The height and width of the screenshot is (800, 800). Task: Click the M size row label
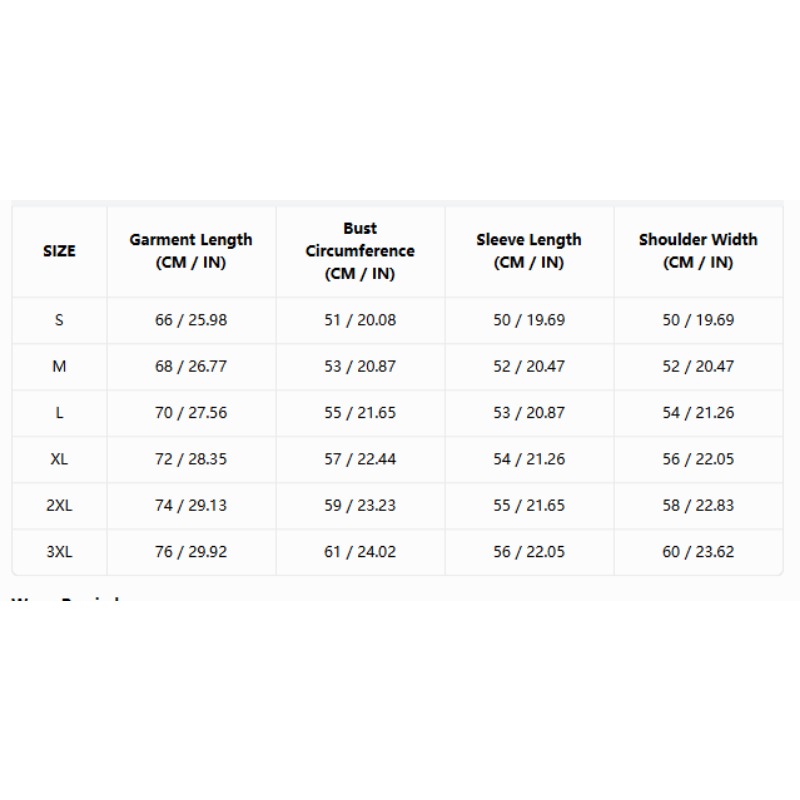[59, 366]
